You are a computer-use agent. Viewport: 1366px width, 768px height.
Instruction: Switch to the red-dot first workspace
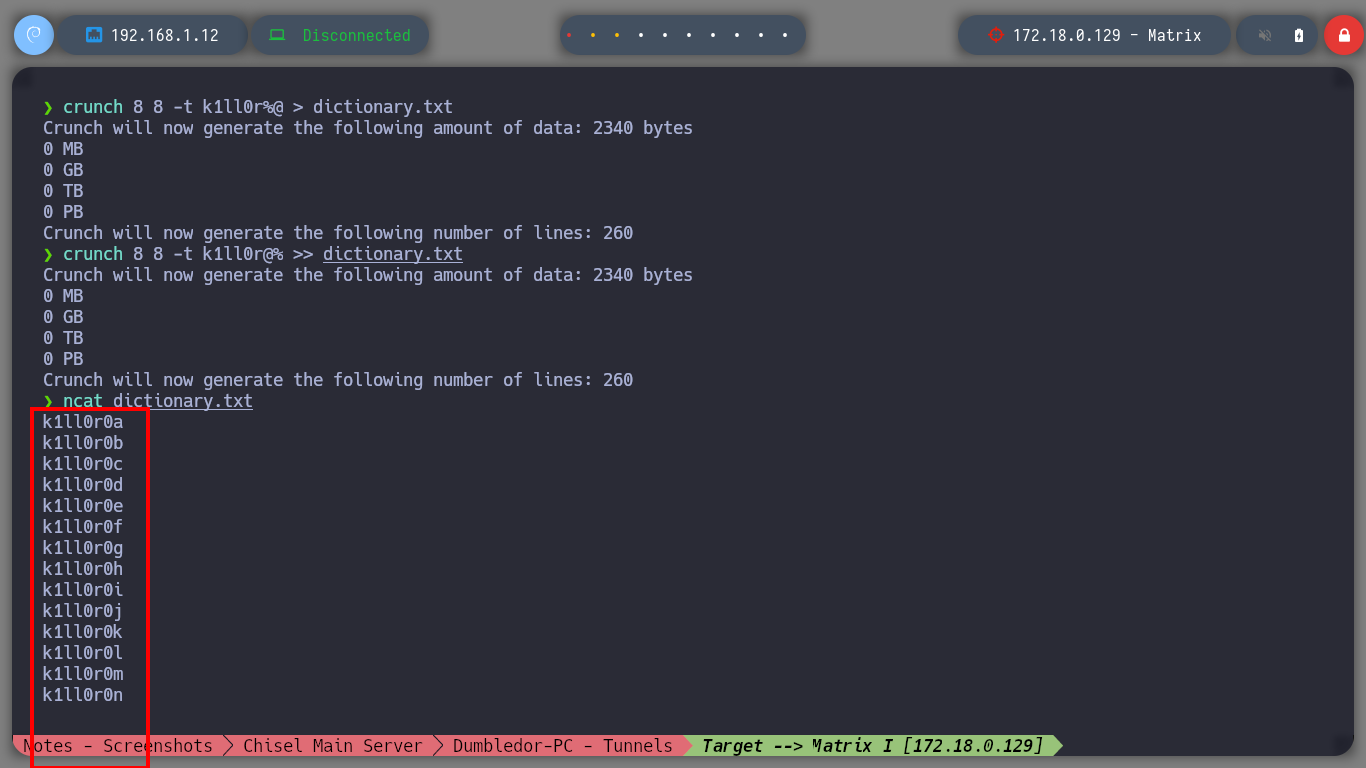point(569,35)
